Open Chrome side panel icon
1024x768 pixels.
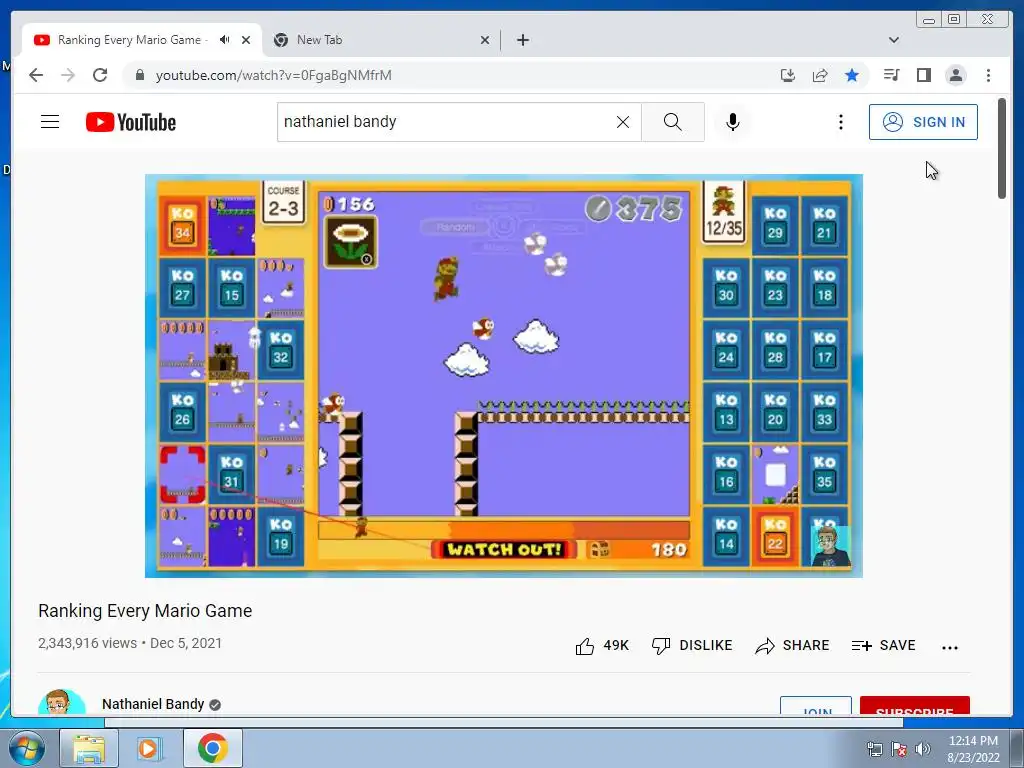tap(923, 75)
